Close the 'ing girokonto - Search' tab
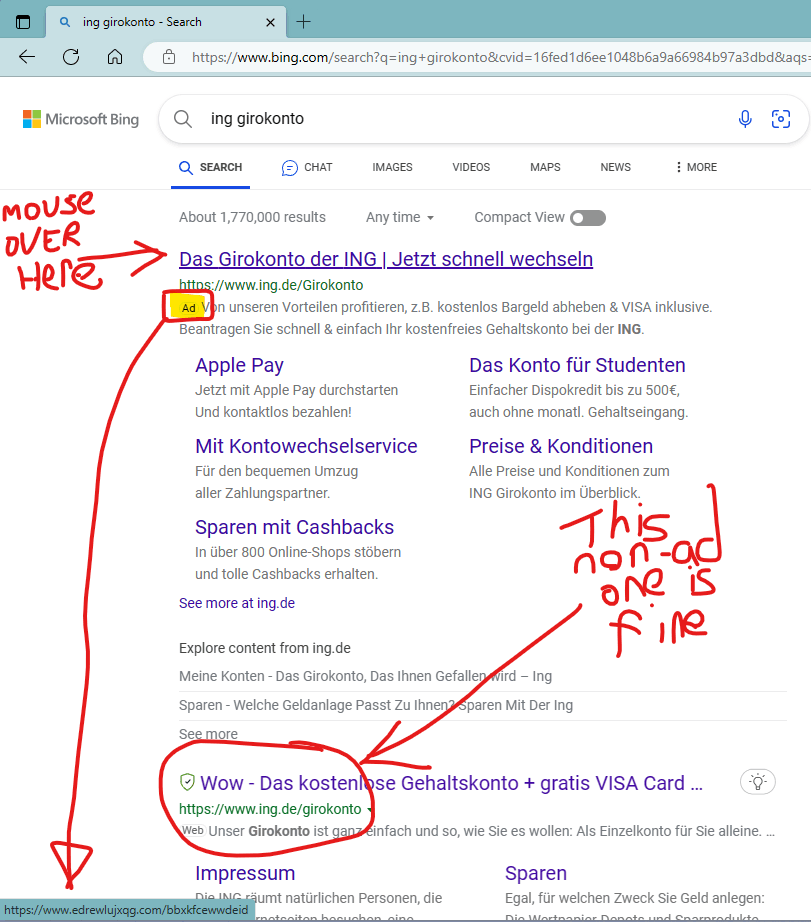The width and height of the screenshot is (811, 922). (271, 22)
